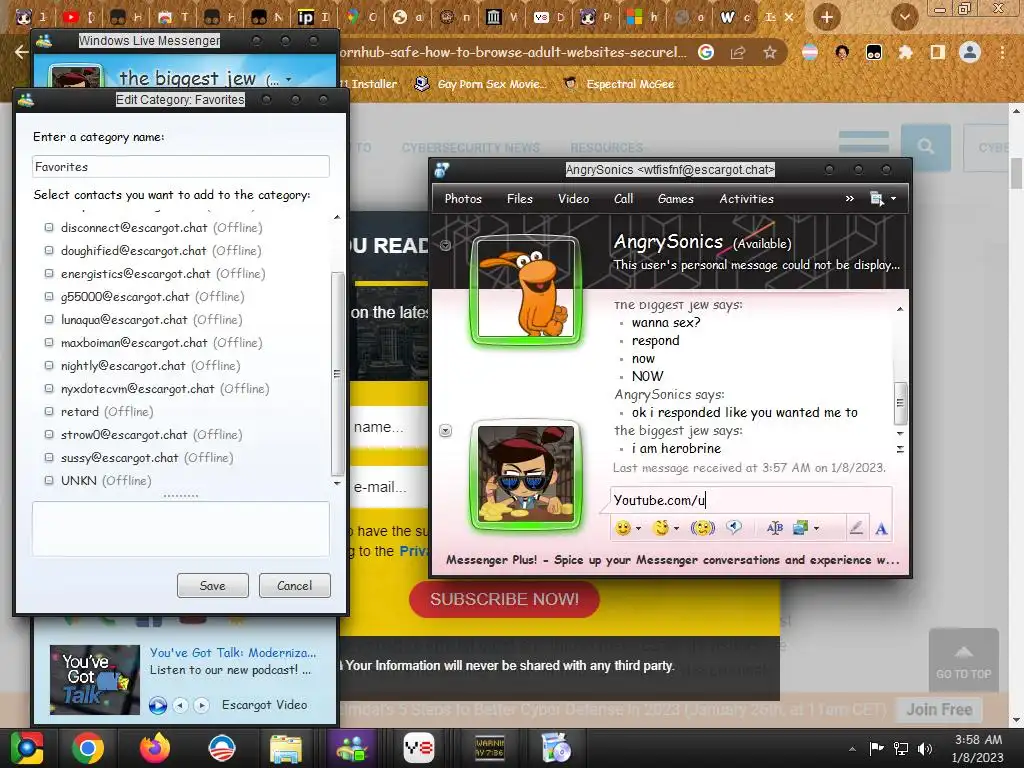Open the Chrome profile avatar
The width and height of the screenshot is (1024, 768).
[970, 52]
